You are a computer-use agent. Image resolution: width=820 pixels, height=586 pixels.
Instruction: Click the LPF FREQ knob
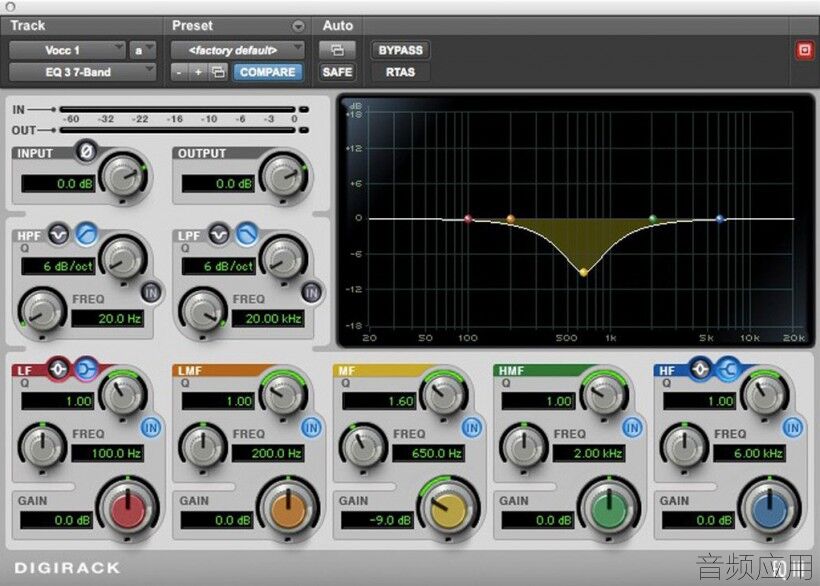[203, 311]
